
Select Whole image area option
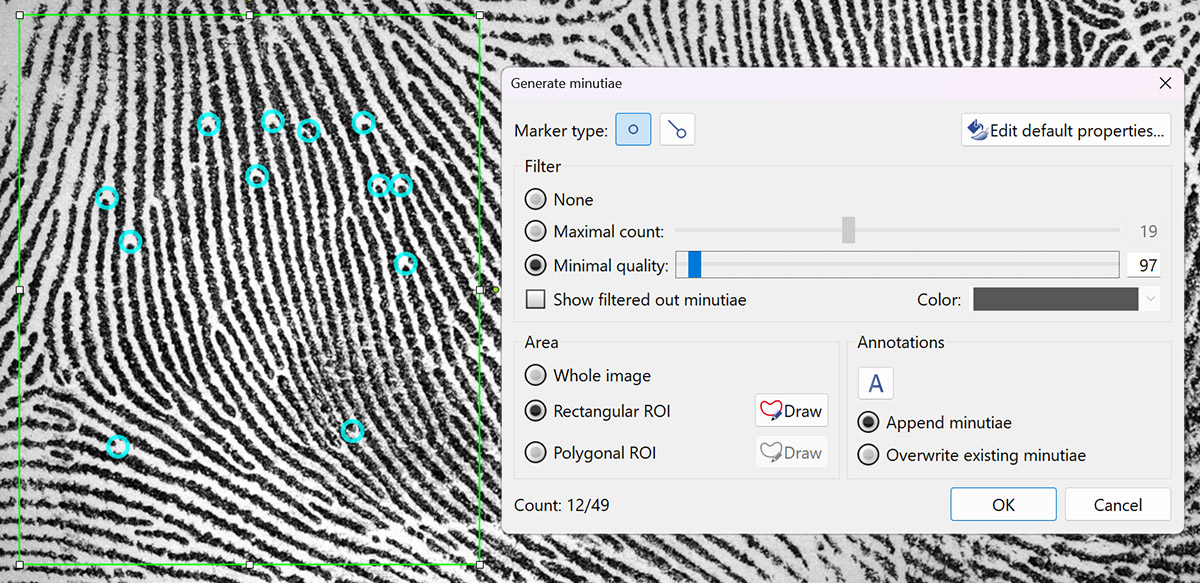point(537,376)
